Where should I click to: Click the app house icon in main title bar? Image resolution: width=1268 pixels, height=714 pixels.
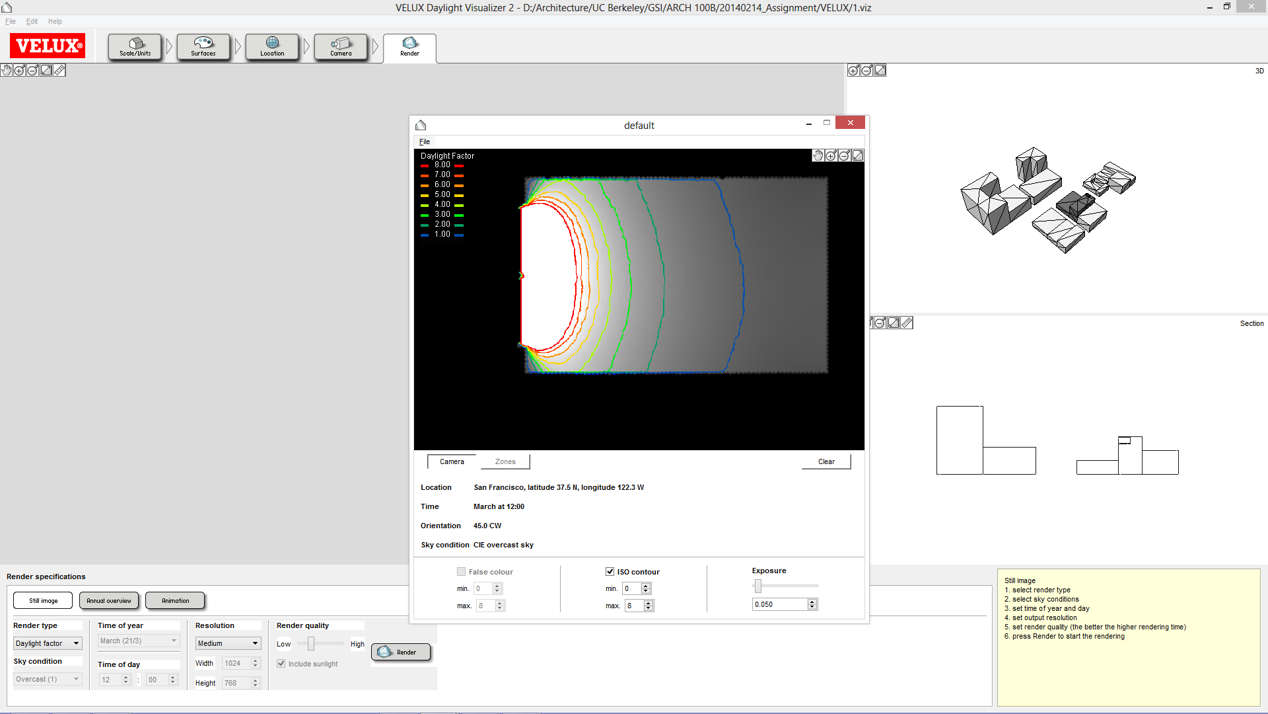(7, 7)
